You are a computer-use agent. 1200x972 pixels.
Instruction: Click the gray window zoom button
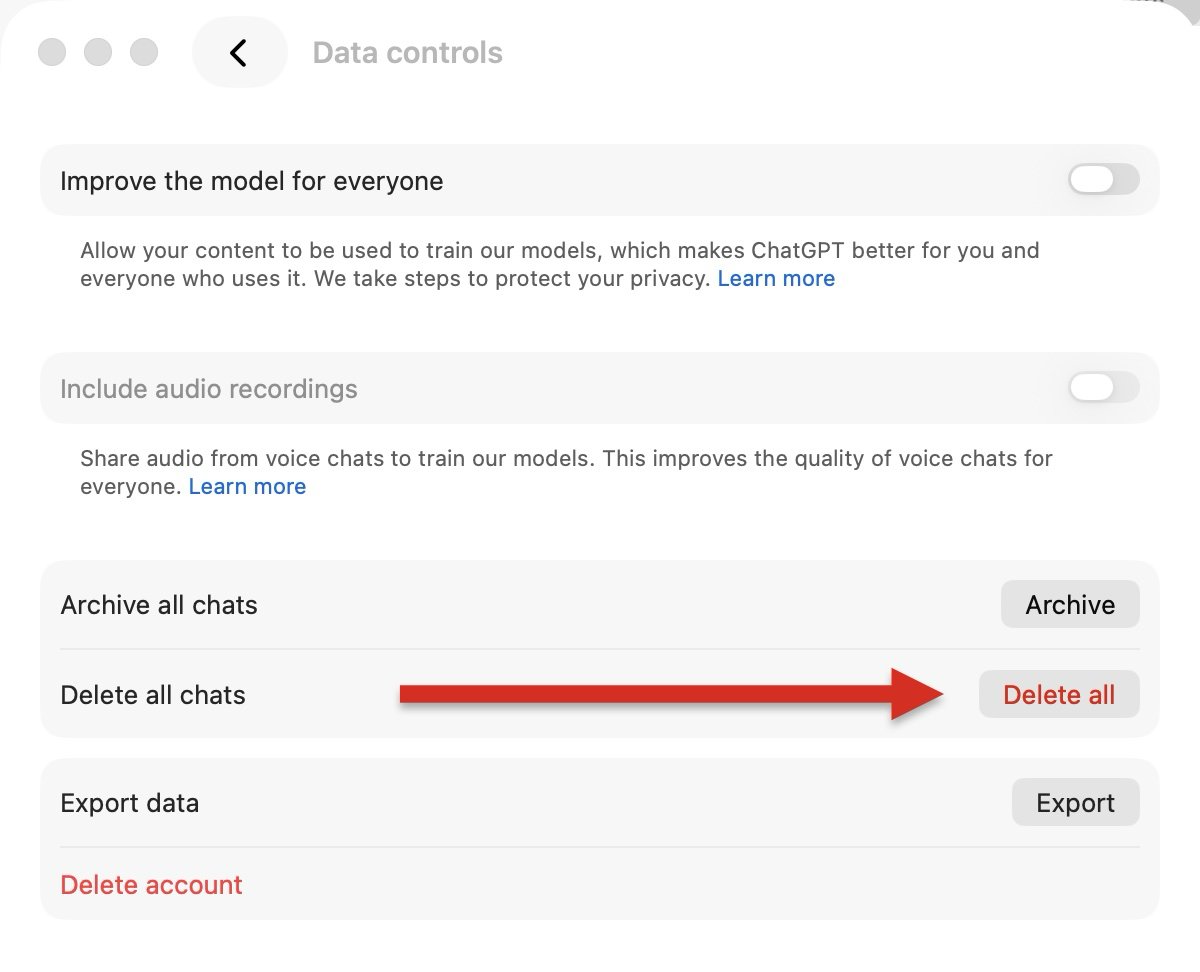[x=145, y=52]
